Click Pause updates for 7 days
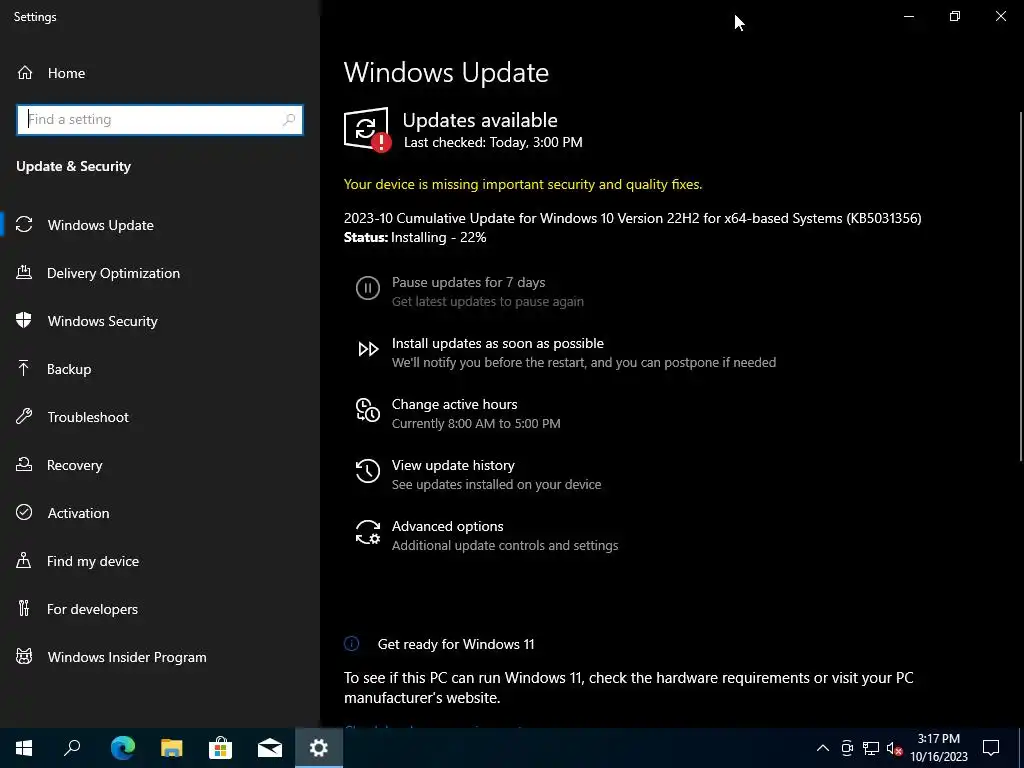The height and width of the screenshot is (768, 1024). pos(470,291)
